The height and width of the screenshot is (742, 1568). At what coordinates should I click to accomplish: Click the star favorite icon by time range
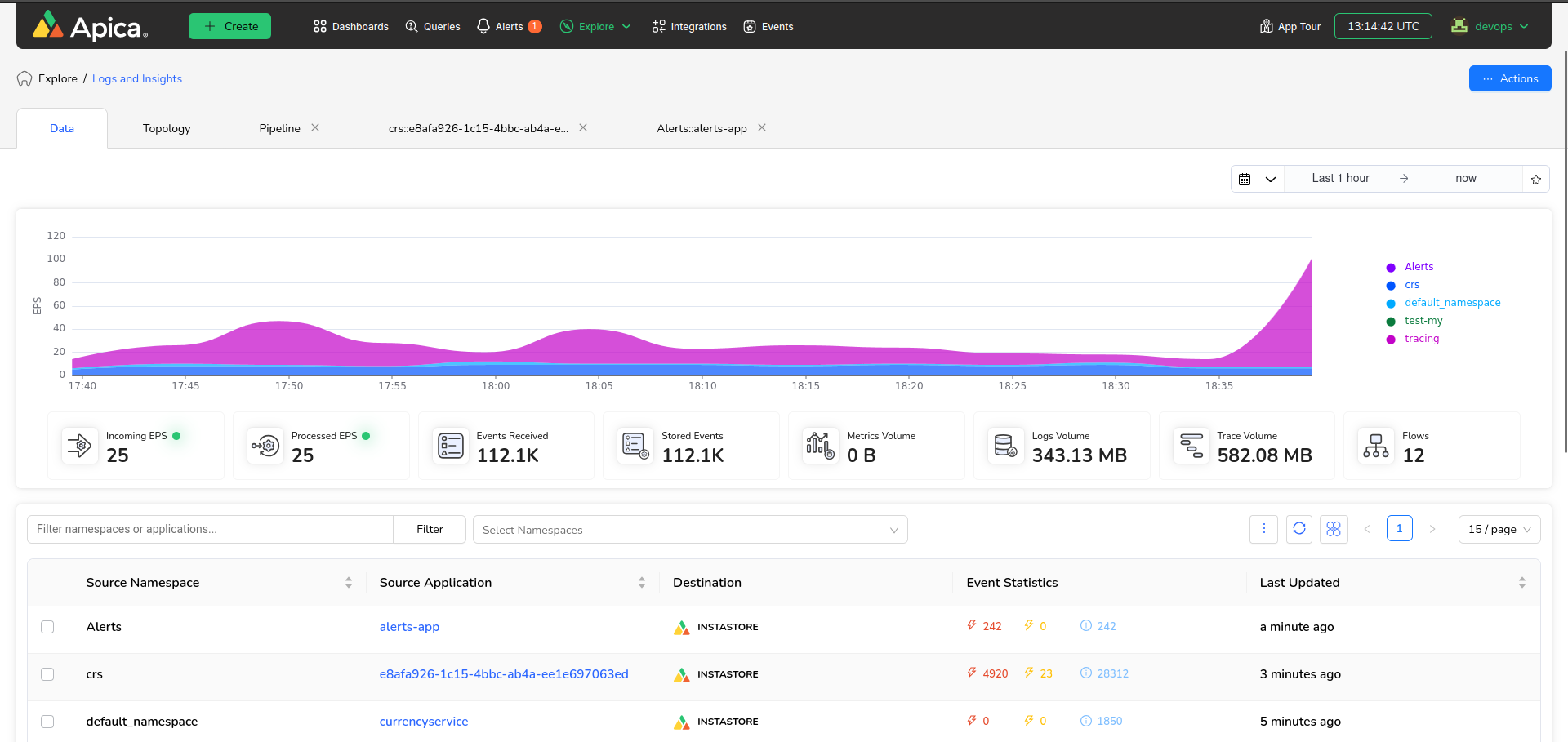1535,180
